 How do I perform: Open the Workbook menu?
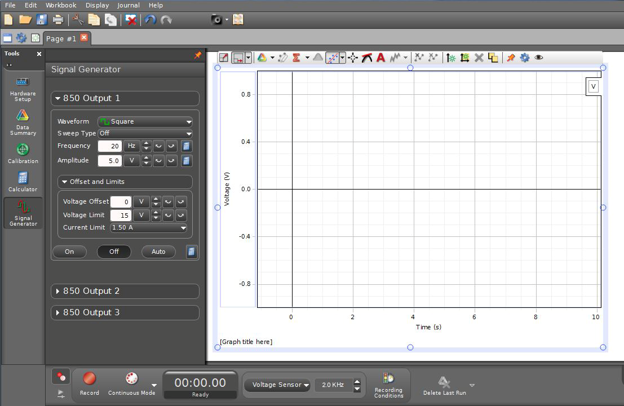(60, 5)
